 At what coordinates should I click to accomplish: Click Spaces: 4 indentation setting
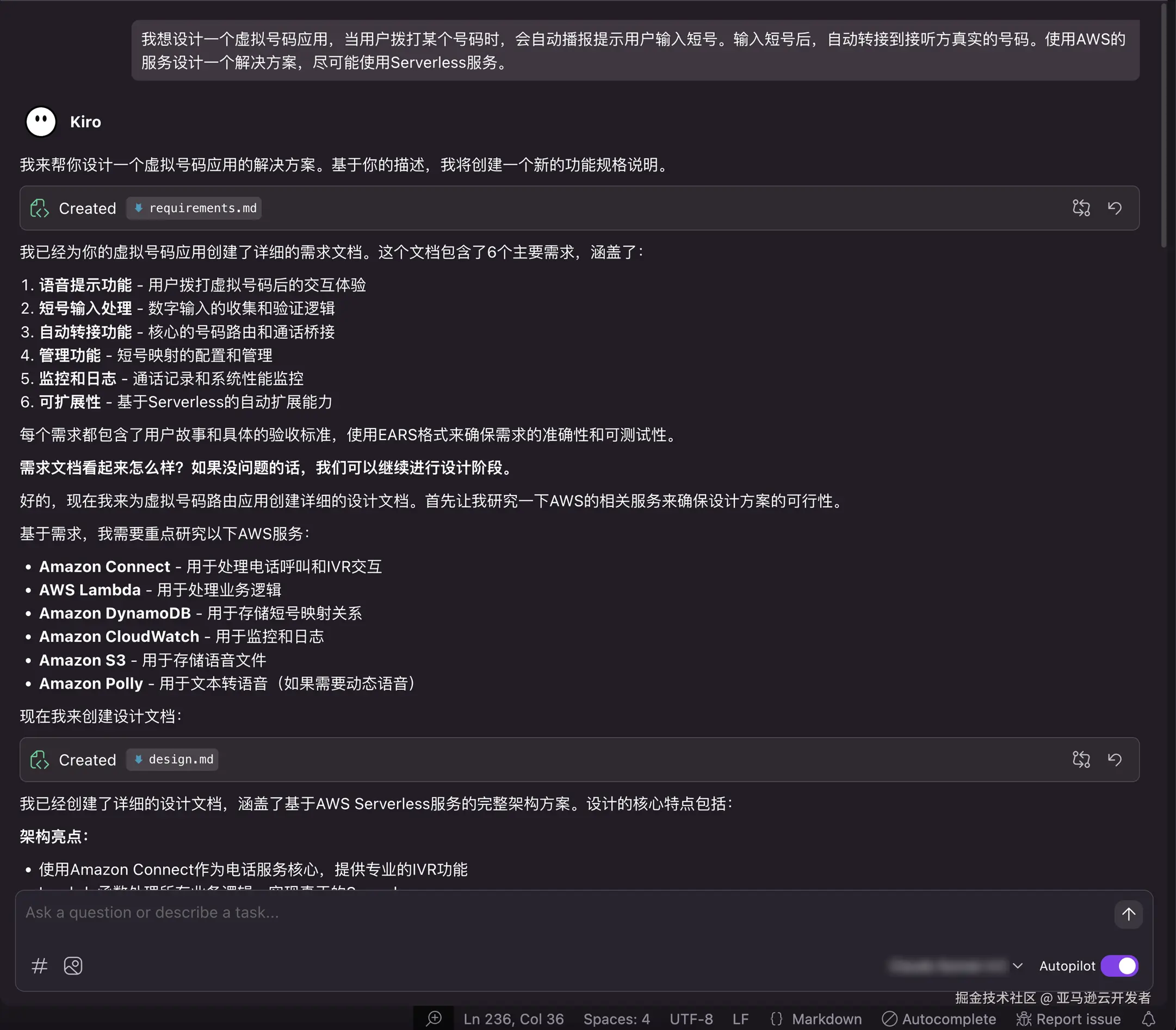pyautogui.click(x=616, y=1018)
